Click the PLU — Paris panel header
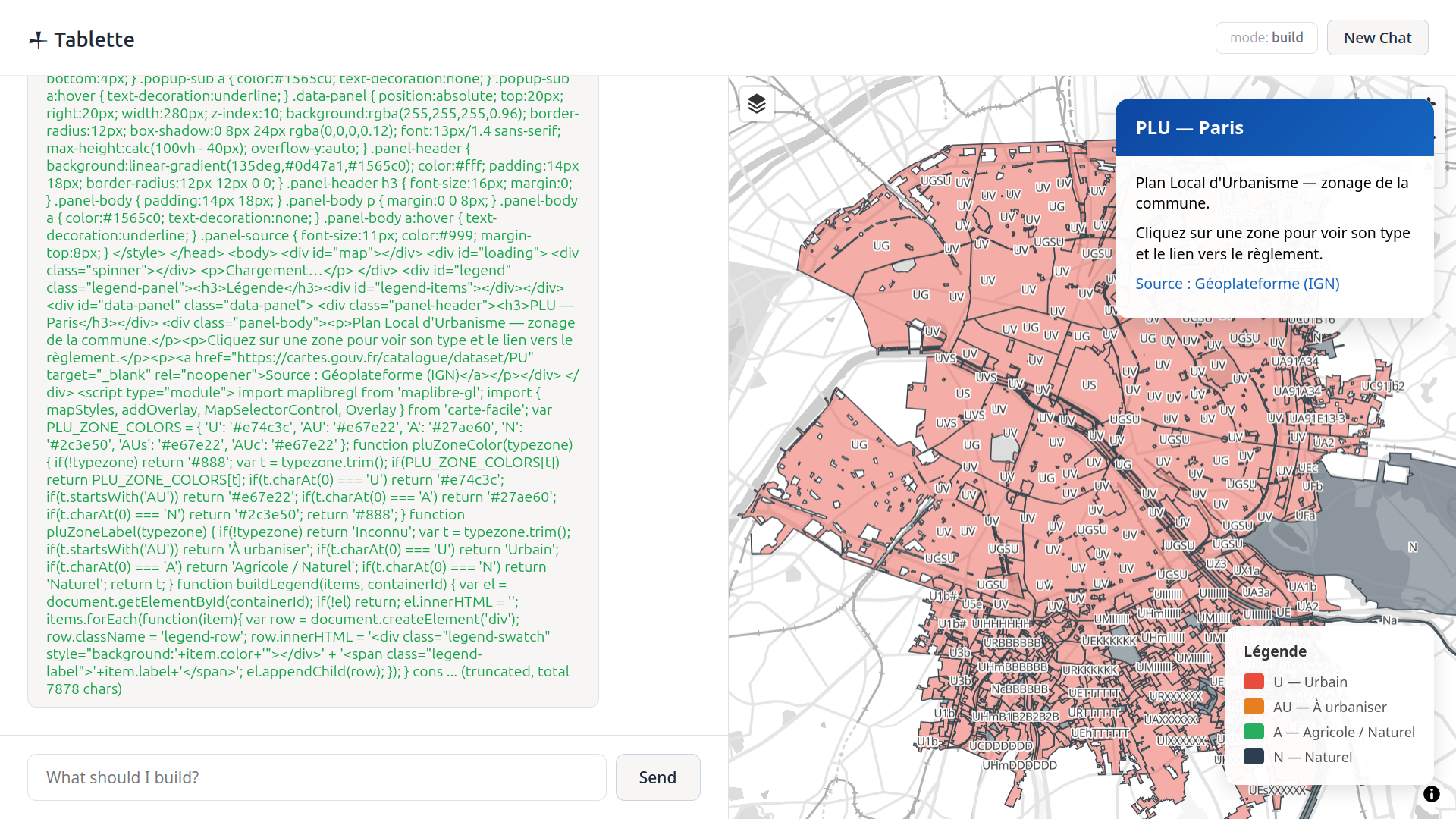 click(1274, 127)
